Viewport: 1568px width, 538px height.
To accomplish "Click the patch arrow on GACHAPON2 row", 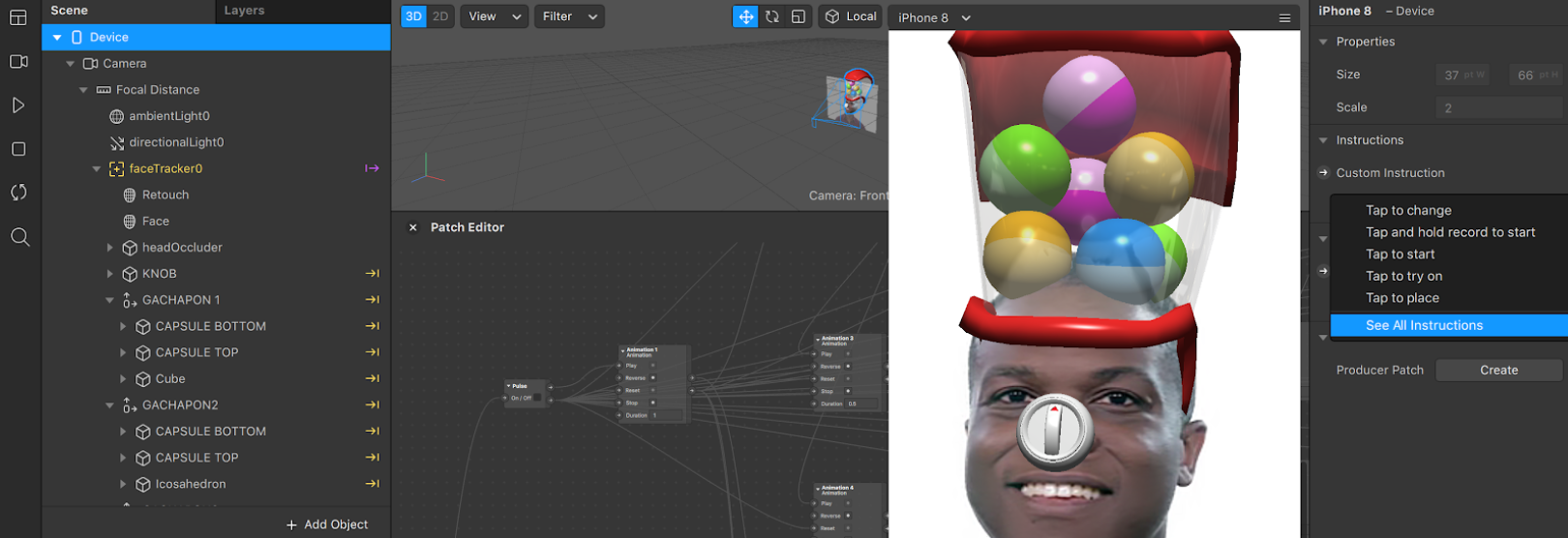I will pos(372,405).
